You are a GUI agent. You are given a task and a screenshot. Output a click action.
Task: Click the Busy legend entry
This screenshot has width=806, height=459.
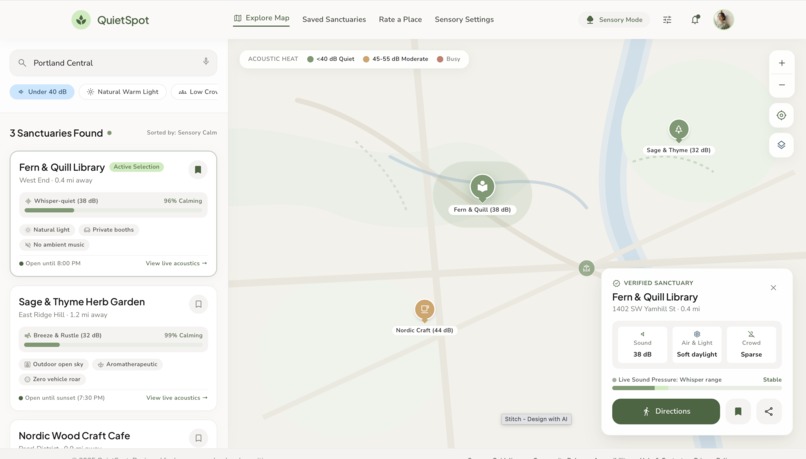point(448,59)
